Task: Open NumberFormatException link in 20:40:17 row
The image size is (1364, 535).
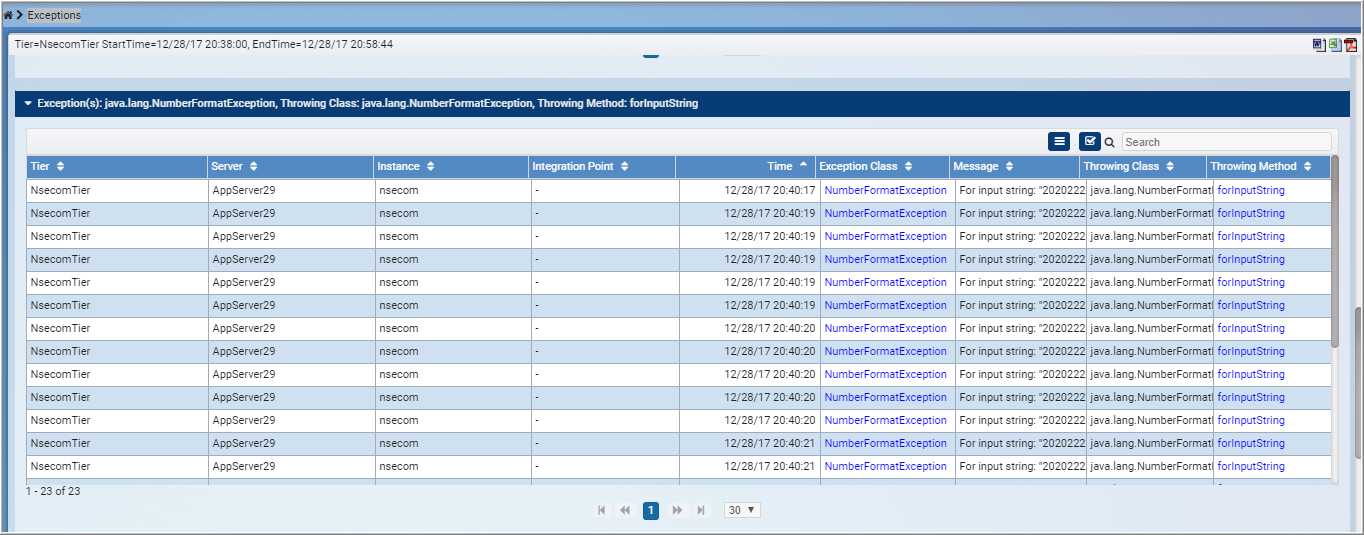Action: pos(885,190)
